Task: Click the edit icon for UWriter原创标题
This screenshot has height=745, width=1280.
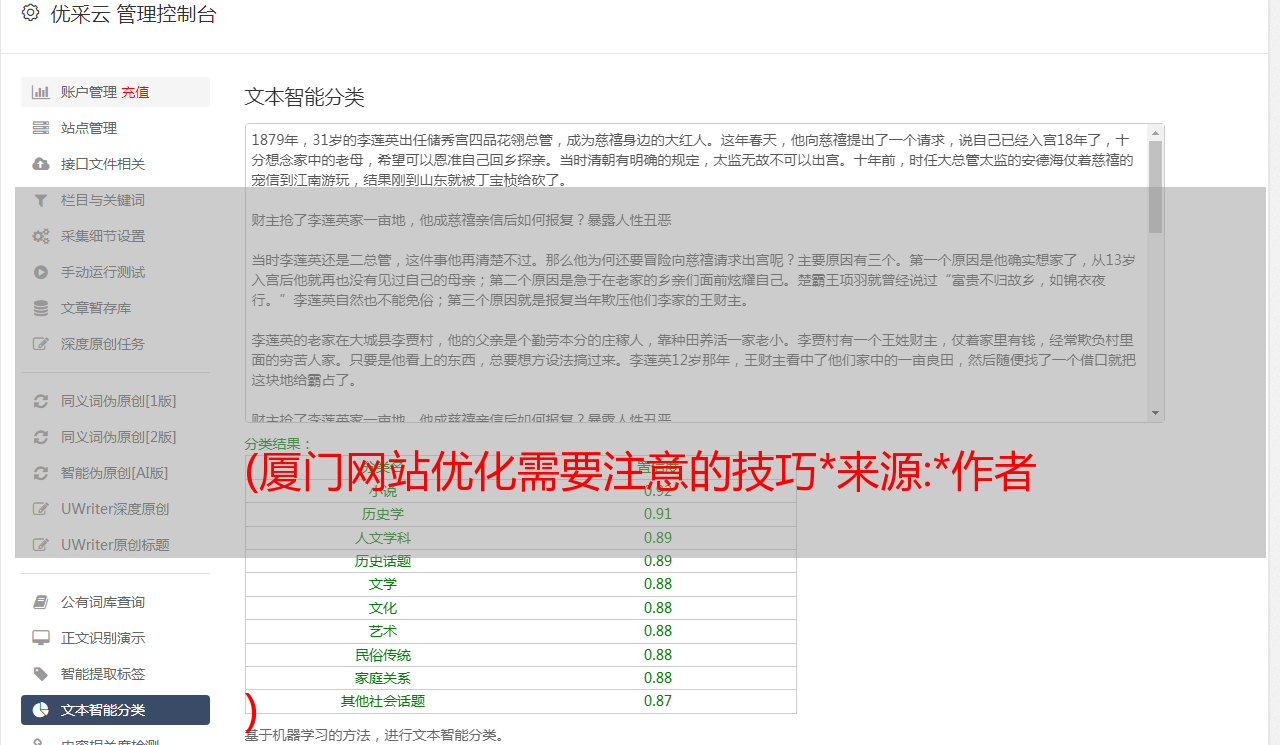Action: [x=41, y=545]
